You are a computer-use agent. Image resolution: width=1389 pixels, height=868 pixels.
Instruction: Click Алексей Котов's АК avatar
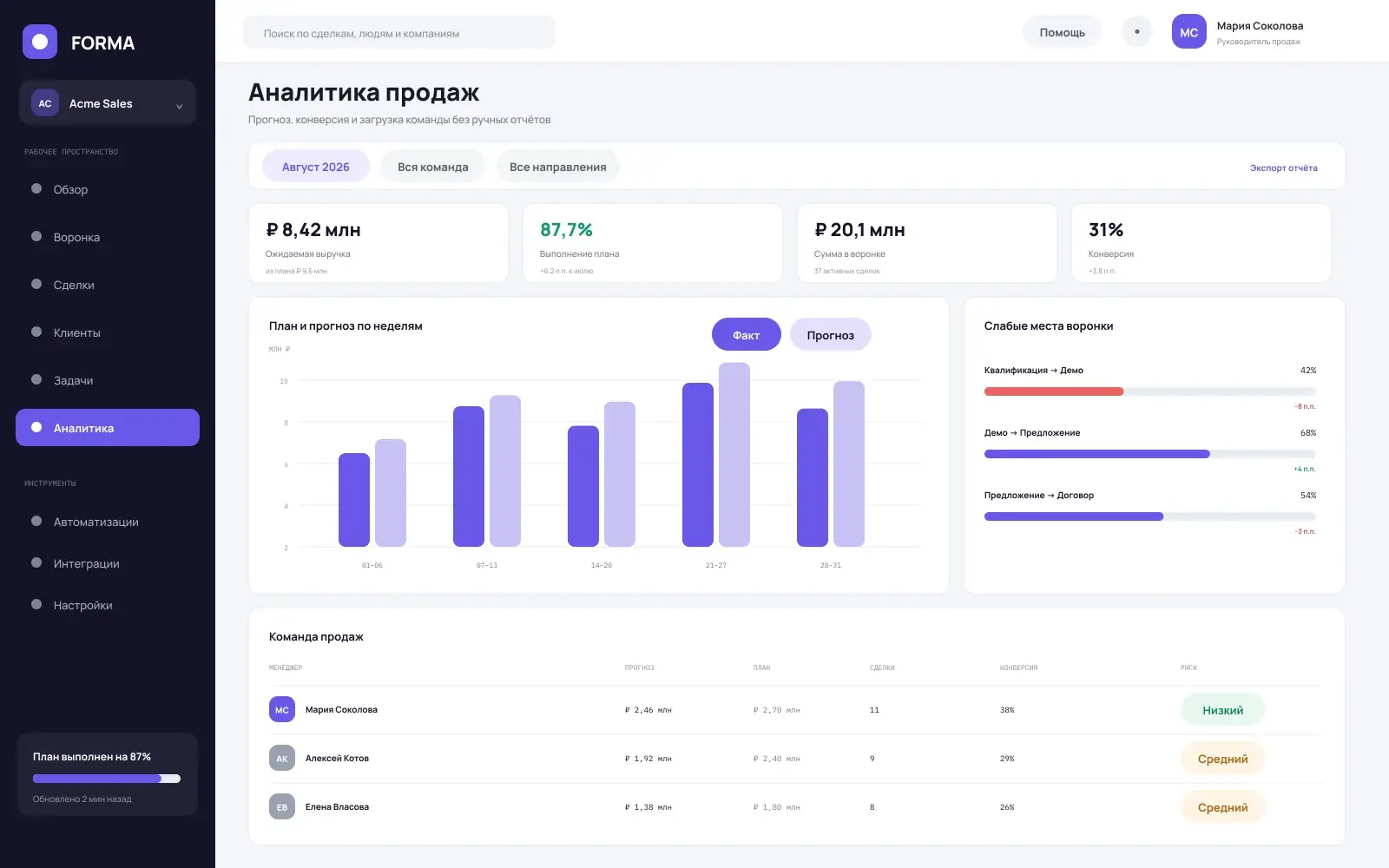point(282,759)
